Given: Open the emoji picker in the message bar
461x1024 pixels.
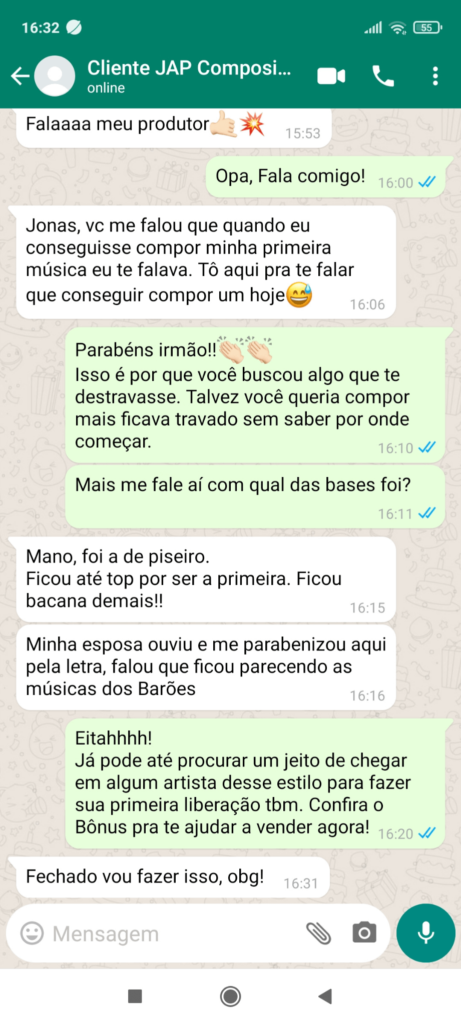Looking at the screenshot, I should click(x=31, y=933).
